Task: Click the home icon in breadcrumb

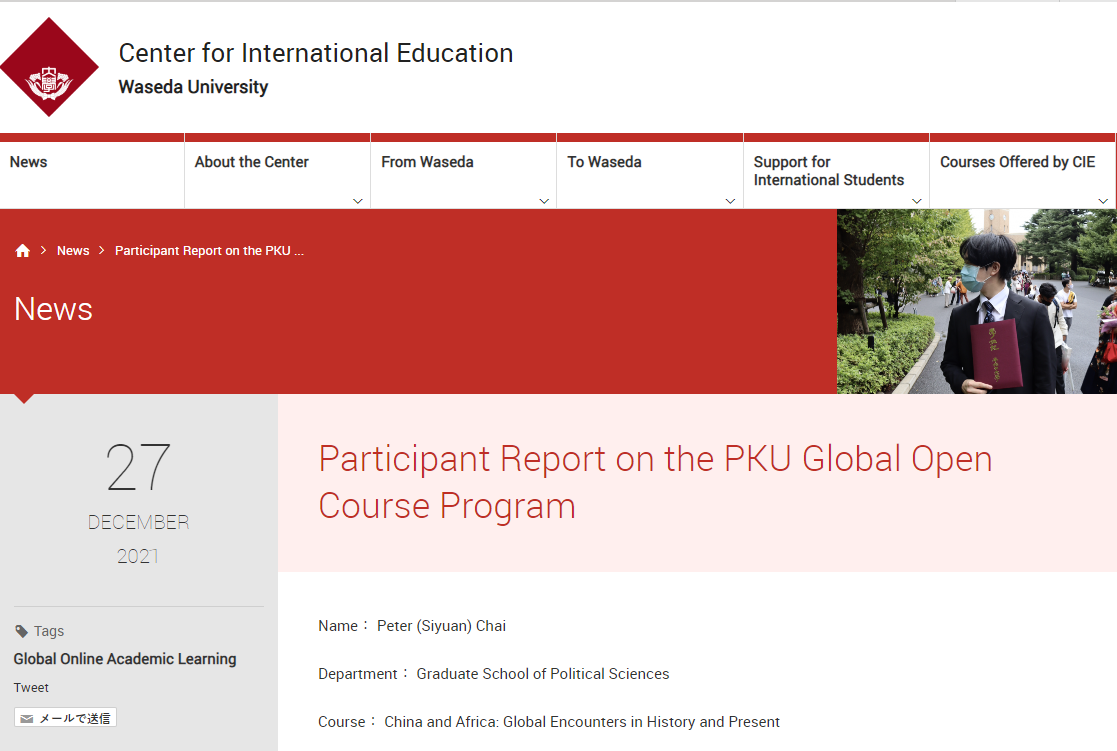Action: [23, 251]
